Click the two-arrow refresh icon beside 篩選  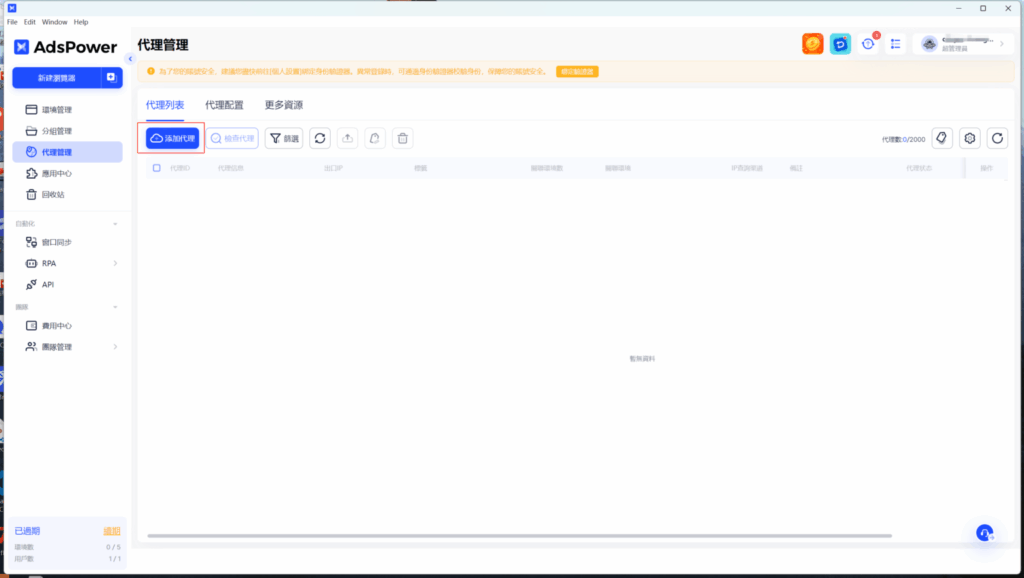pos(320,138)
